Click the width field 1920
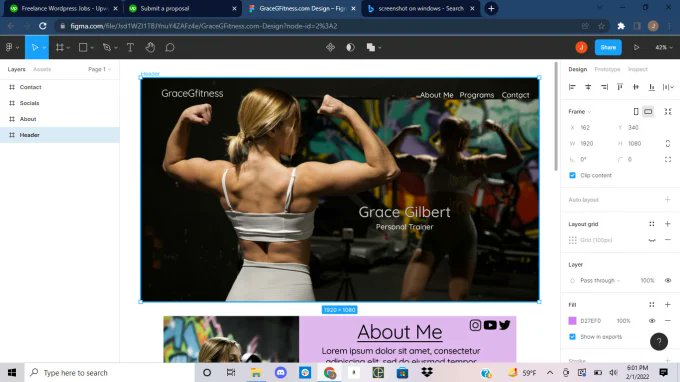The image size is (680, 382). pyautogui.click(x=591, y=144)
